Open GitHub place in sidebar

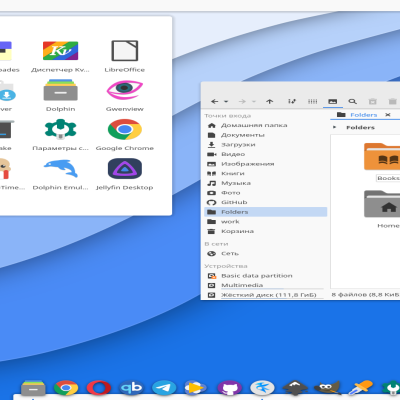(265, 202)
